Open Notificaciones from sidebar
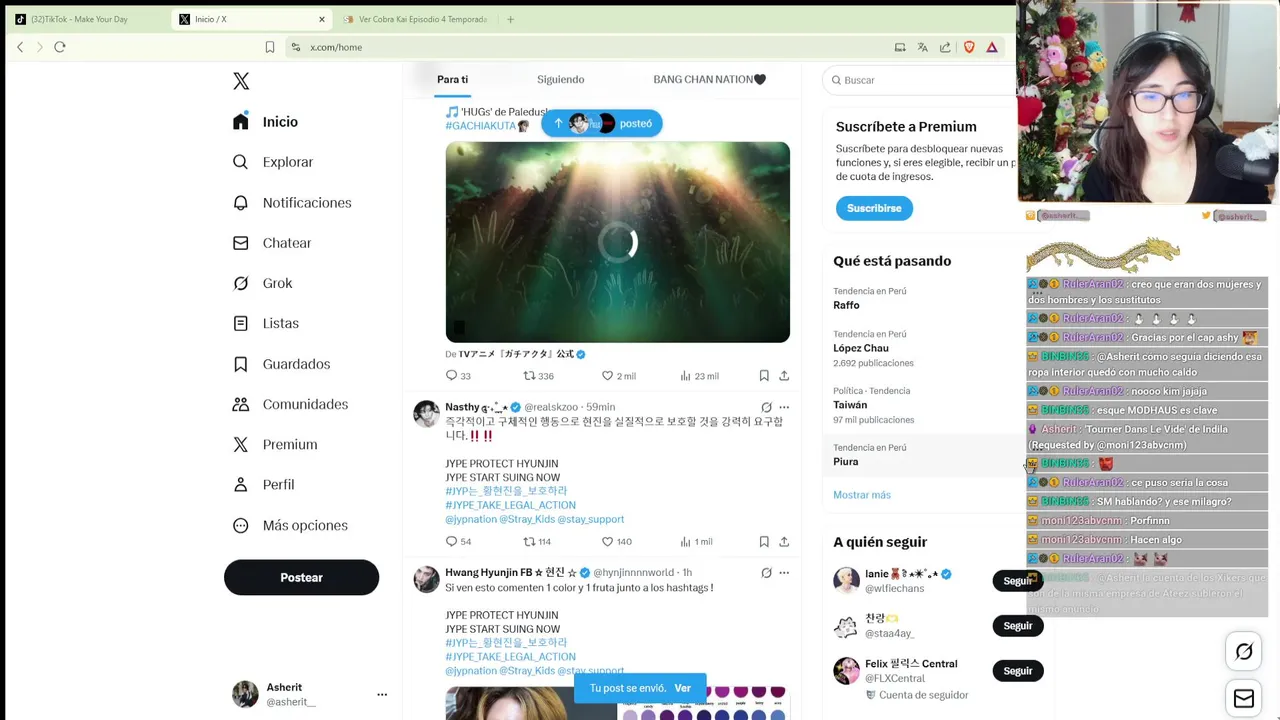The image size is (1280, 720). [x=292, y=203]
